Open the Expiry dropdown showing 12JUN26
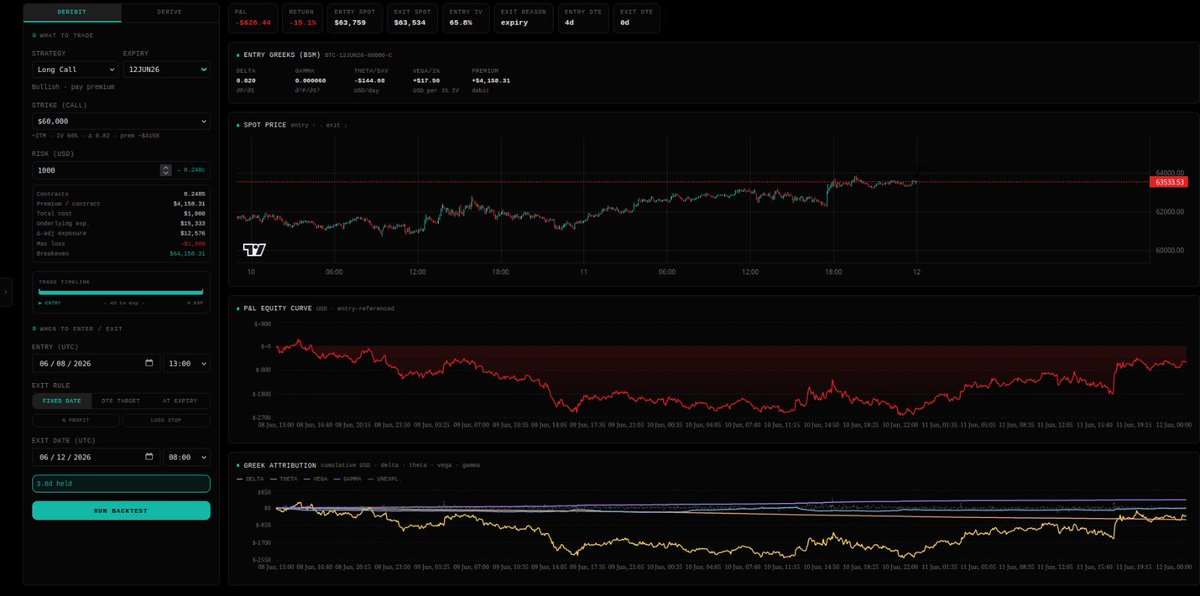1200x596 pixels. (166, 70)
